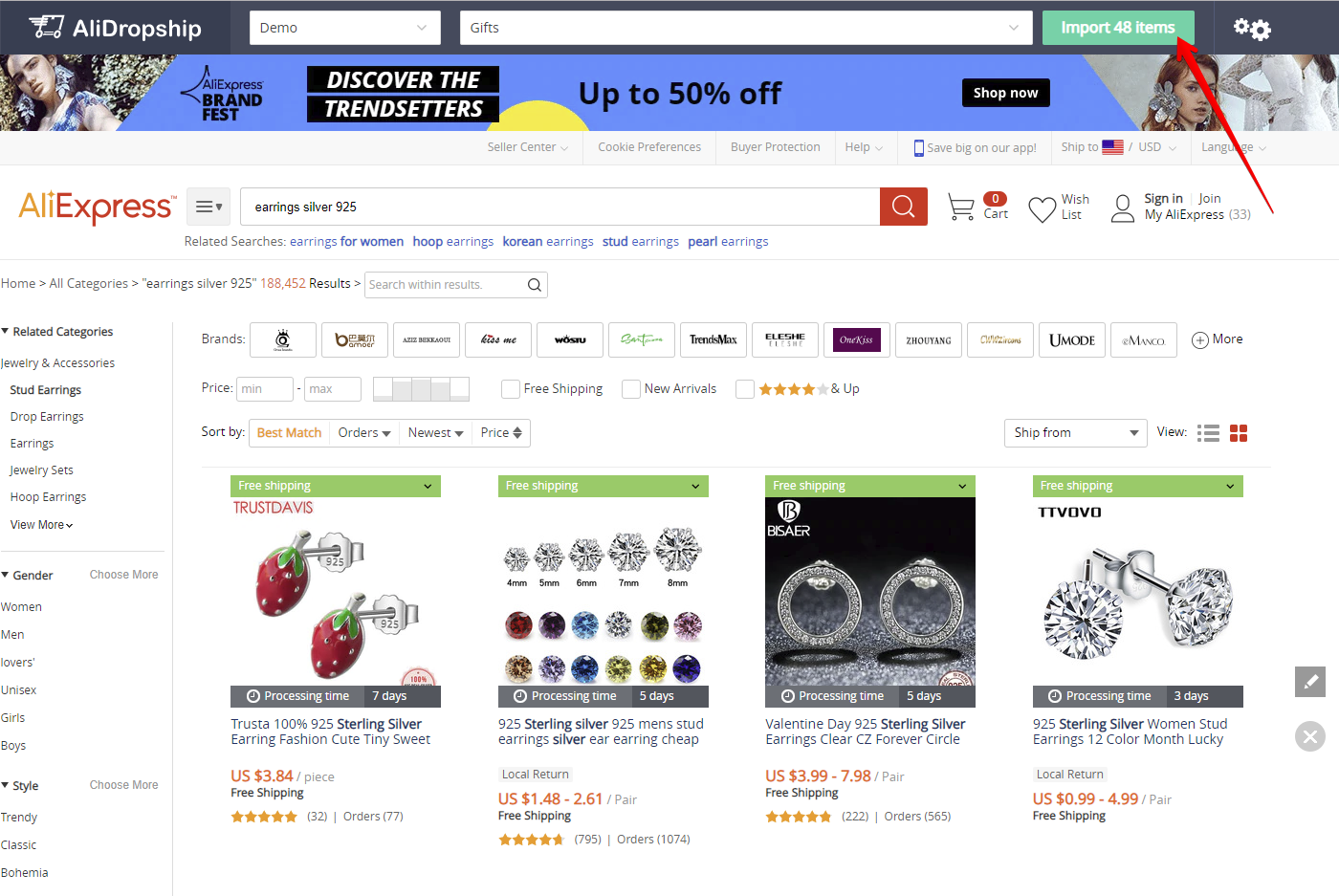1339x896 pixels.
Task: Open the shopping cart icon
Action: coord(960,207)
